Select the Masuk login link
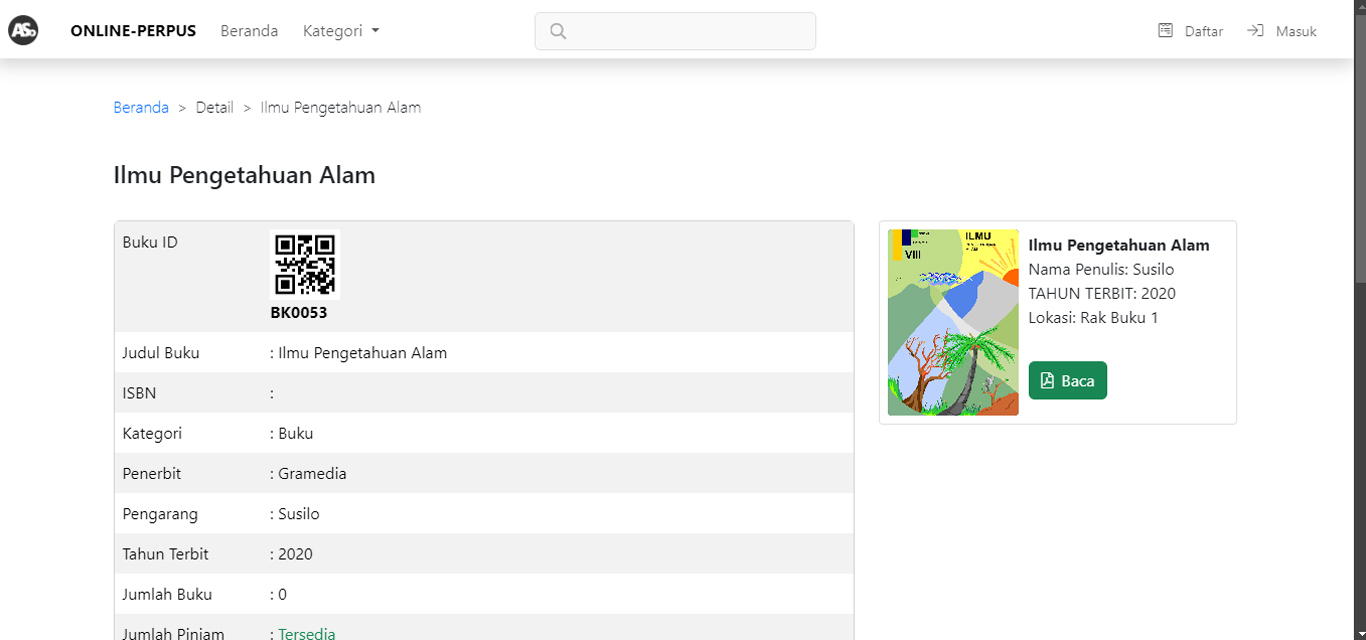This screenshot has width=1366, height=640. click(x=1281, y=31)
